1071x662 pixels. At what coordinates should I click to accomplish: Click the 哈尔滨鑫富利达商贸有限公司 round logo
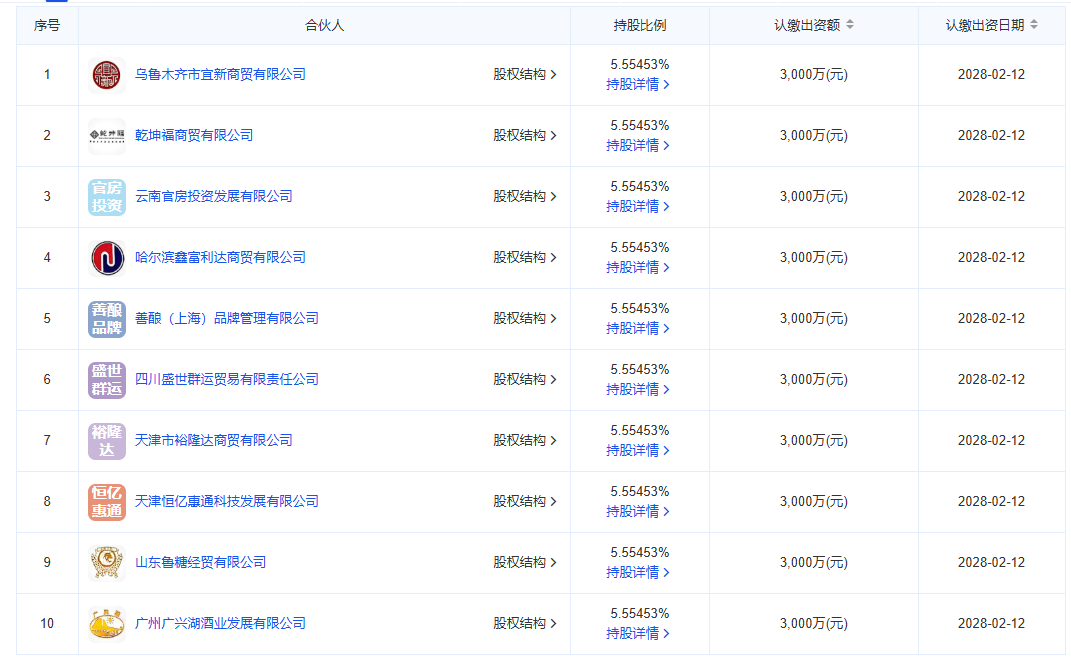tap(107, 258)
